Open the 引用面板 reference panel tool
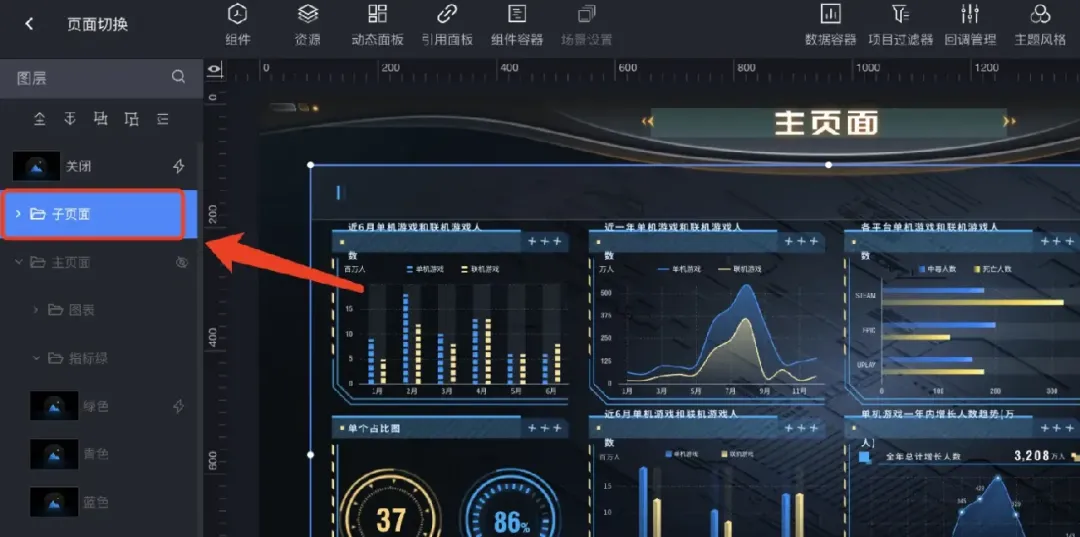Image resolution: width=1080 pixels, height=537 pixels. (x=448, y=25)
